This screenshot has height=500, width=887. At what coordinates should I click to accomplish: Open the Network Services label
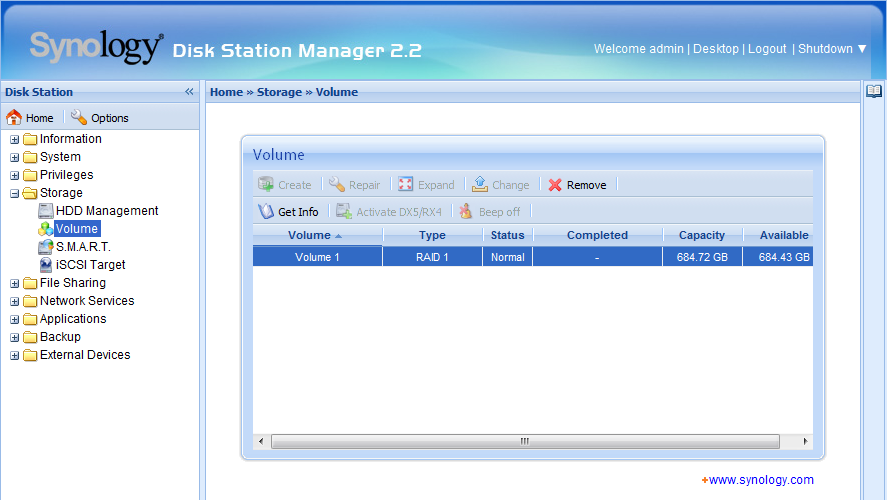click(87, 301)
